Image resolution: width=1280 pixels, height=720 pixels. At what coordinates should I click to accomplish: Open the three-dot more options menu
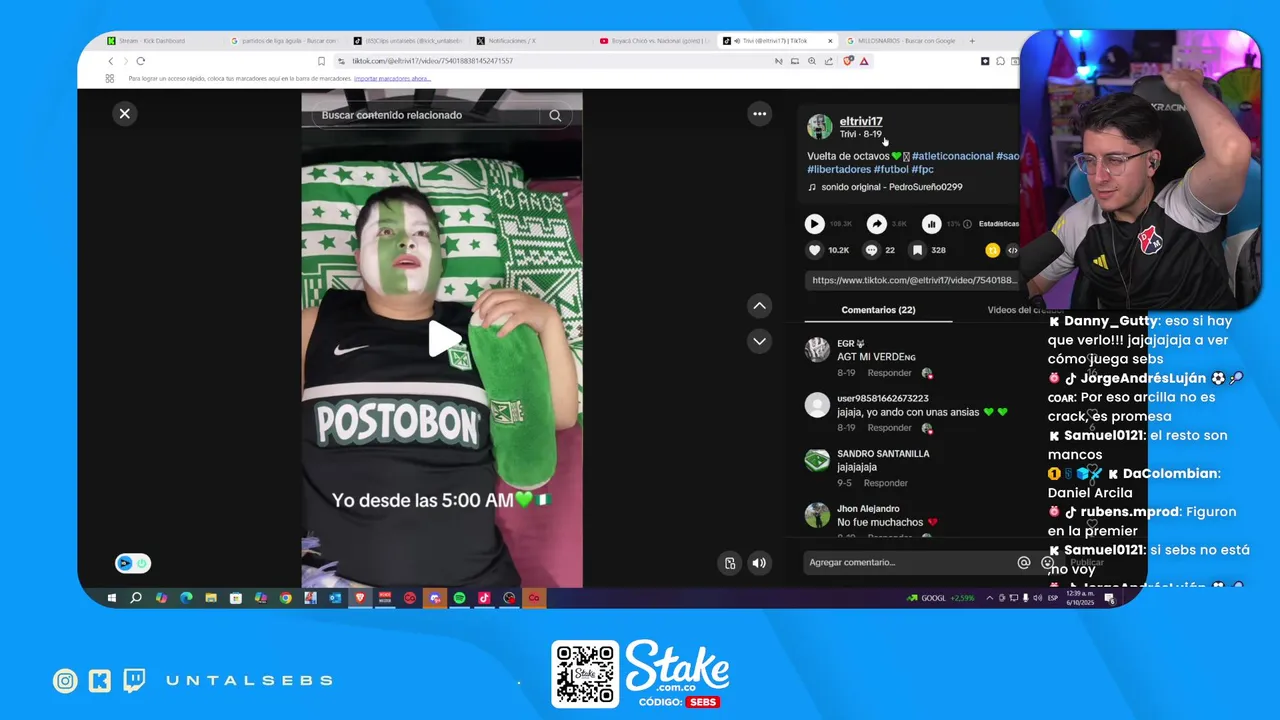click(x=759, y=114)
